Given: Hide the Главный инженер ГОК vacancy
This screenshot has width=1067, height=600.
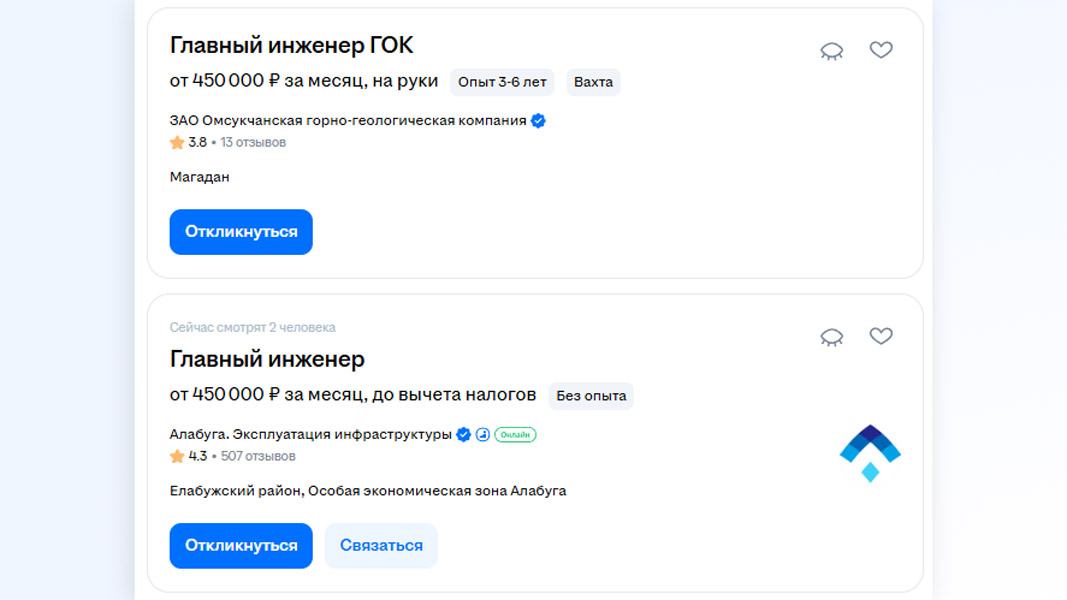Looking at the screenshot, I should (x=831, y=51).
